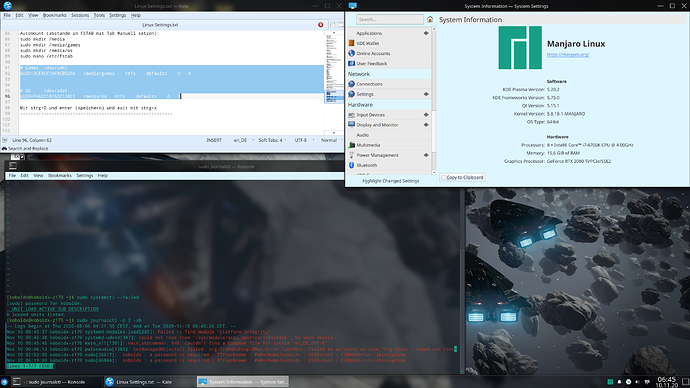Open Online Accounts in System Settings sidebar
The height and width of the screenshot is (388, 690).
(389, 53)
